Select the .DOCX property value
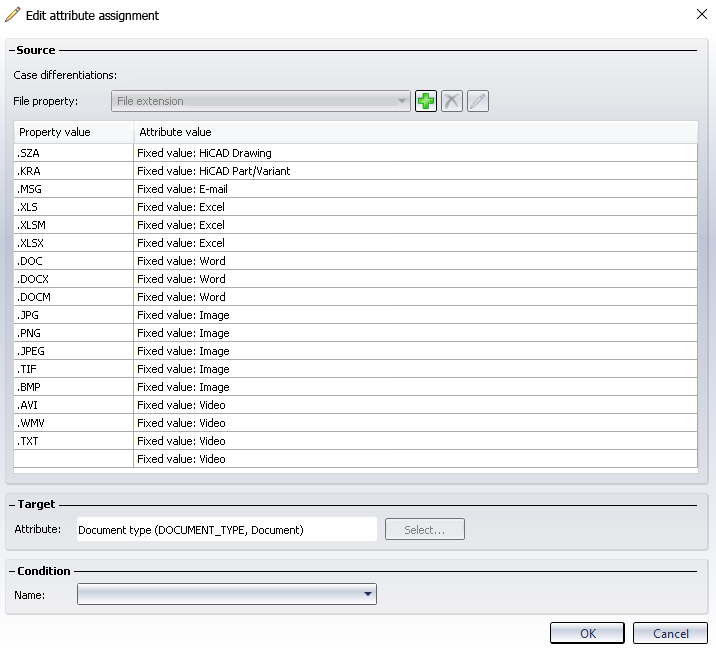This screenshot has height=651, width=716. point(74,279)
